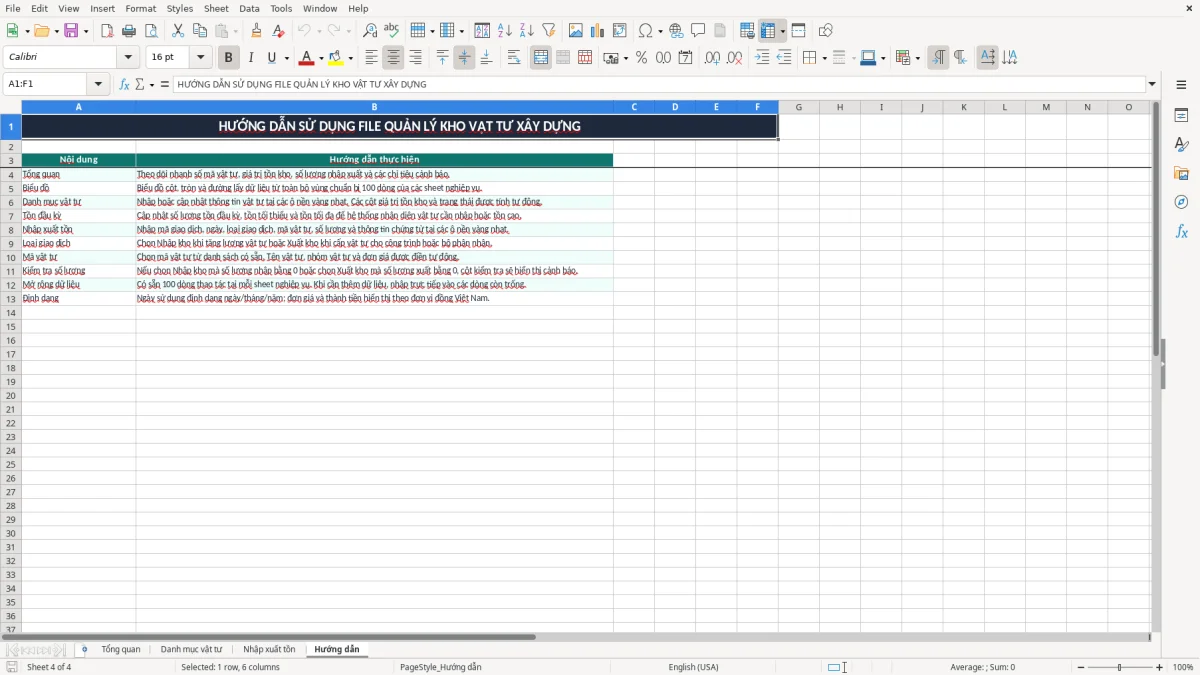Click the Cut scissors icon

[178, 31]
